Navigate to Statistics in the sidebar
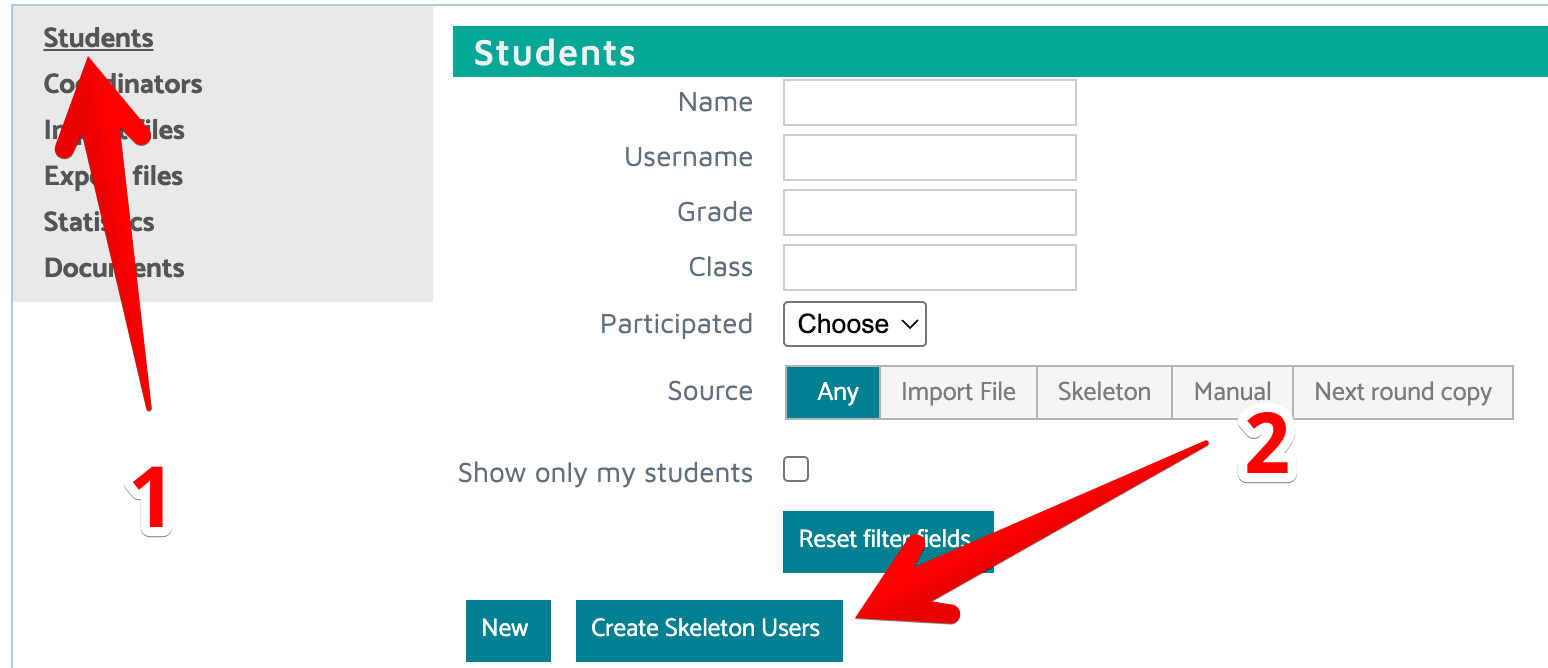Image resolution: width=1548 pixels, height=668 pixels. [x=99, y=222]
